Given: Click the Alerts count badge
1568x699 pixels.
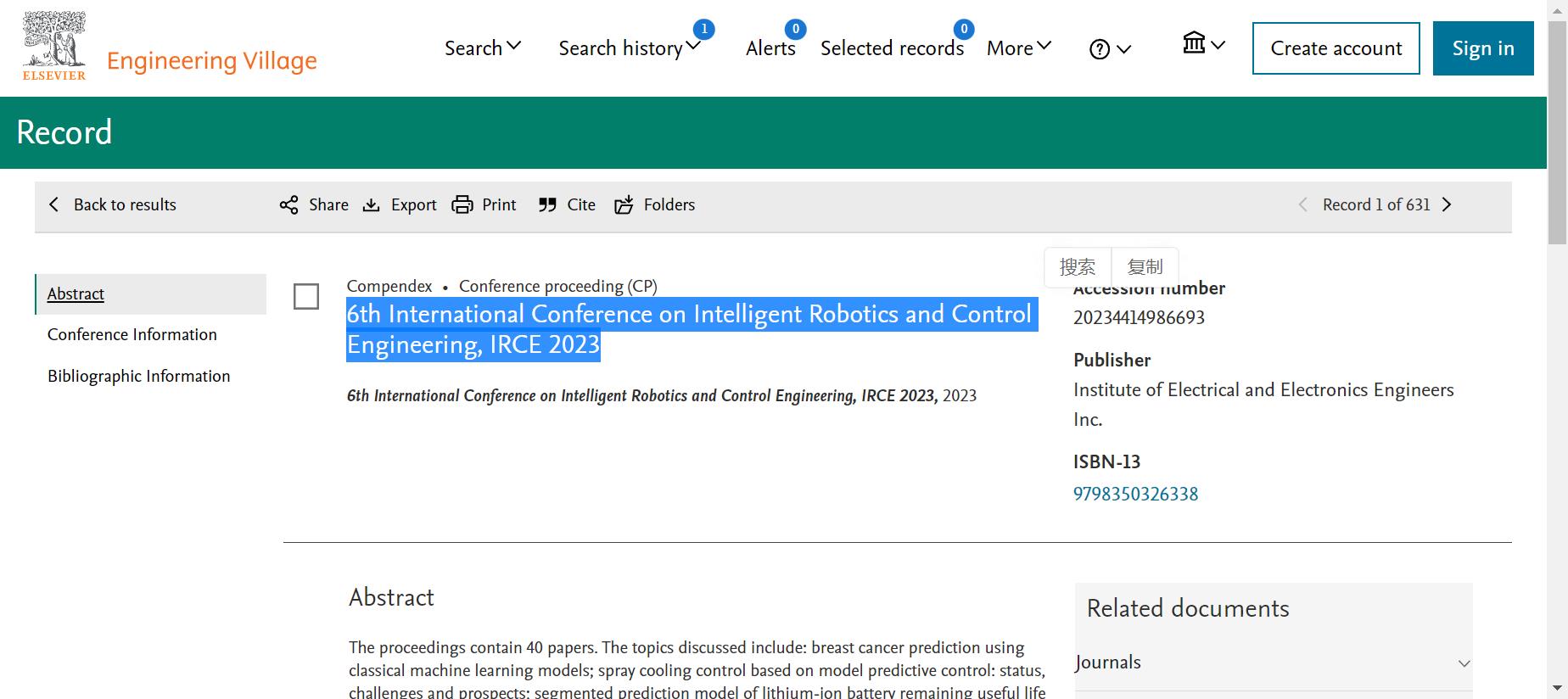Looking at the screenshot, I should point(795,29).
